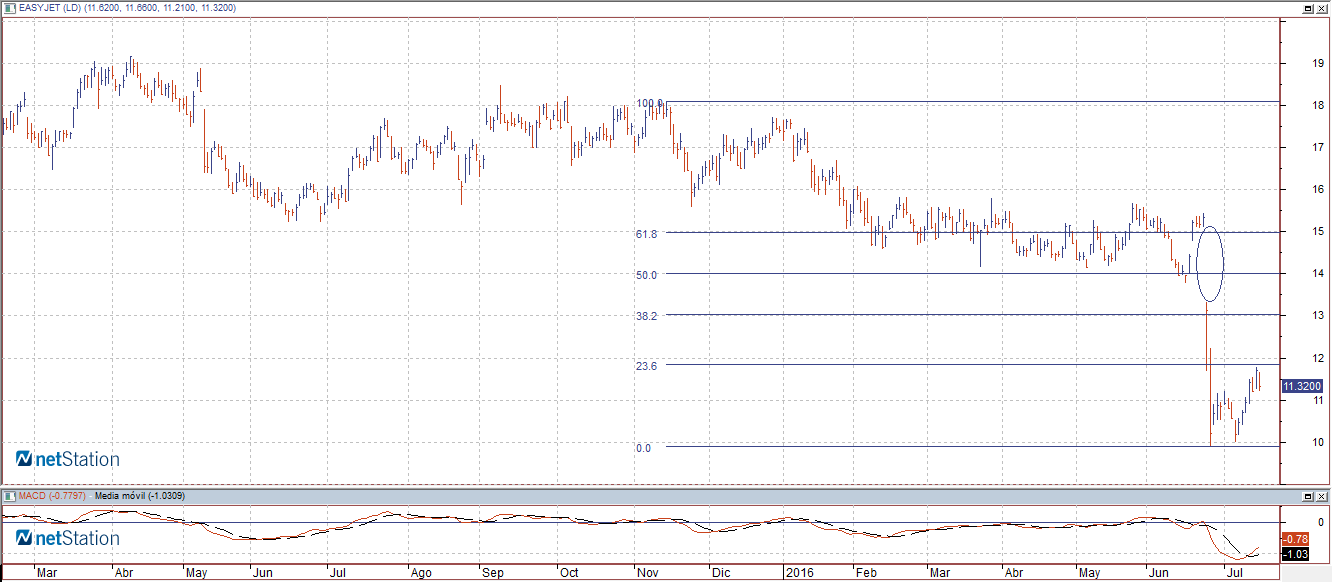Viewport: 1332px width, 582px height.
Task: Close the EASYJET price chart panel
Action: [x=1322, y=8]
